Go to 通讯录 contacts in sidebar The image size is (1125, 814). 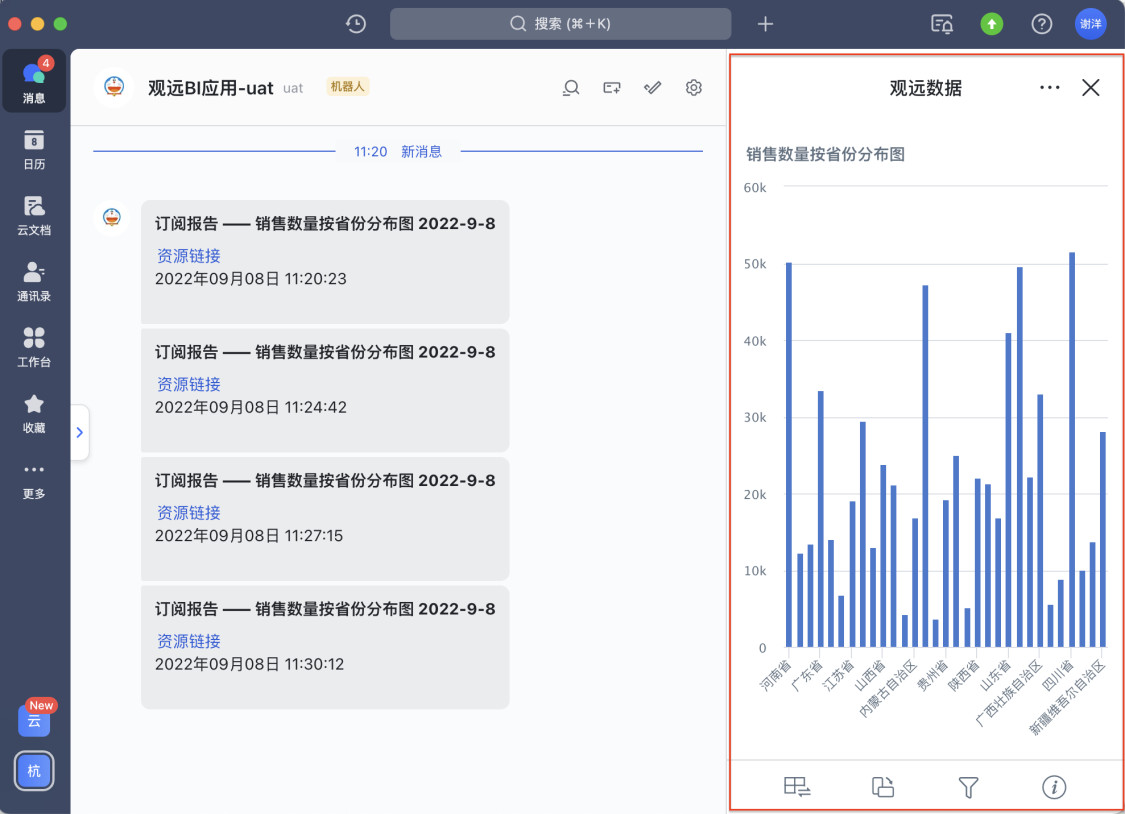click(x=34, y=280)
